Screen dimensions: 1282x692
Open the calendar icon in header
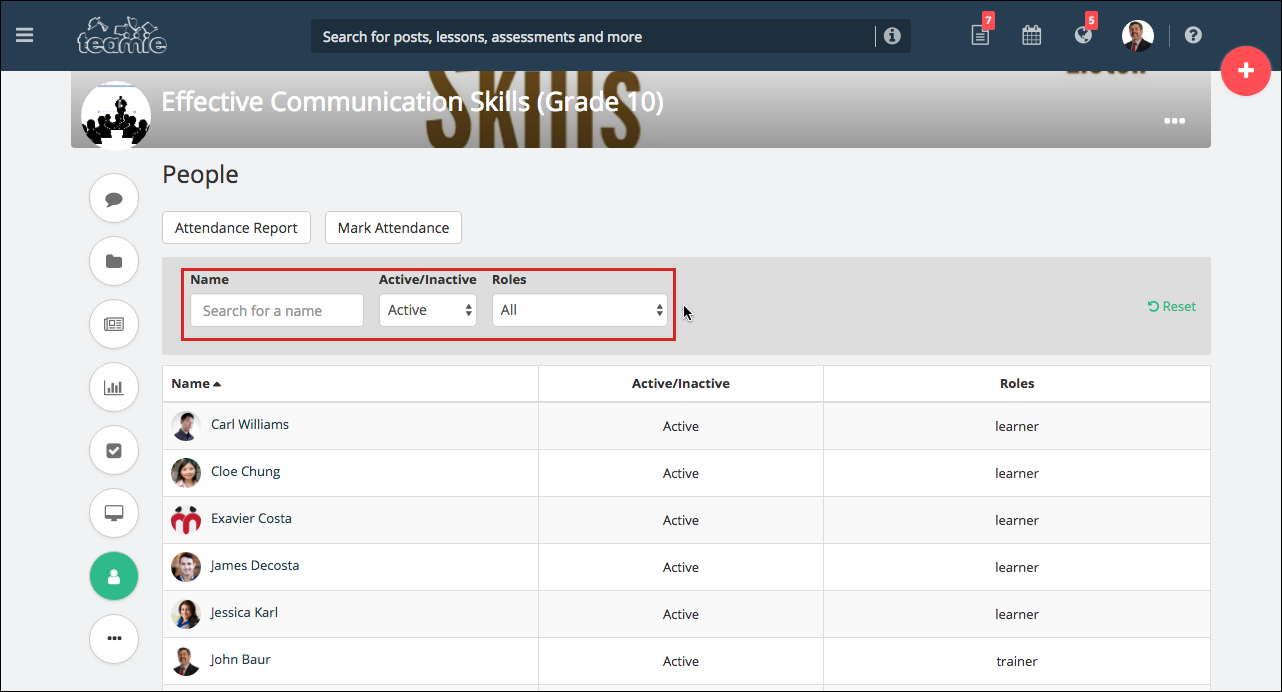coord(1031,36)
